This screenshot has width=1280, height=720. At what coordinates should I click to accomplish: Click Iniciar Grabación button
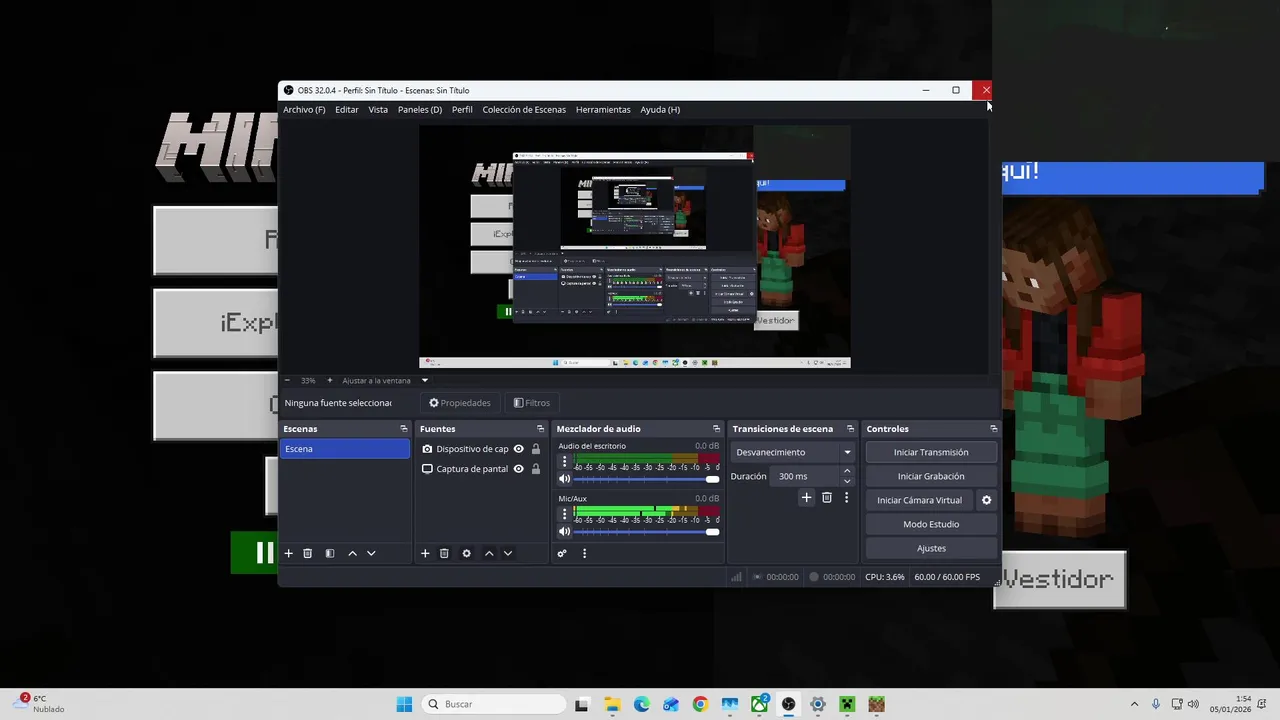(931, 476)
